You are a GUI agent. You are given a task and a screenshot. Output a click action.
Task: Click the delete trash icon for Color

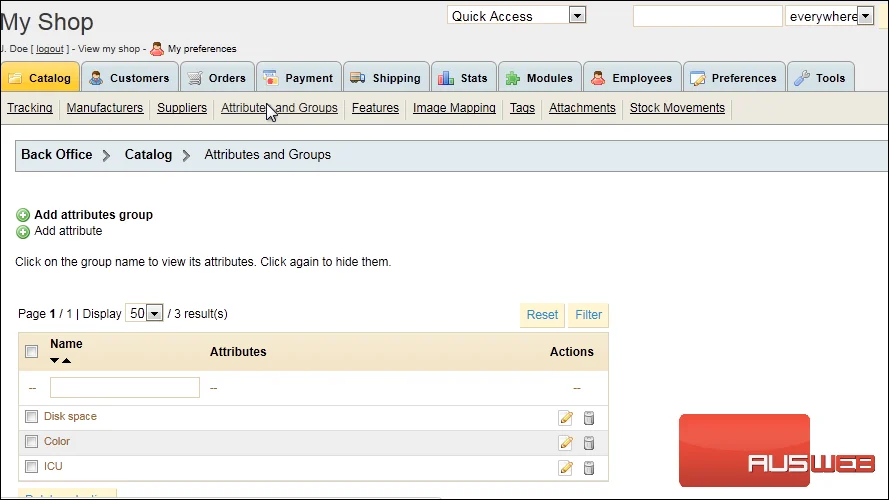point(589,443)
